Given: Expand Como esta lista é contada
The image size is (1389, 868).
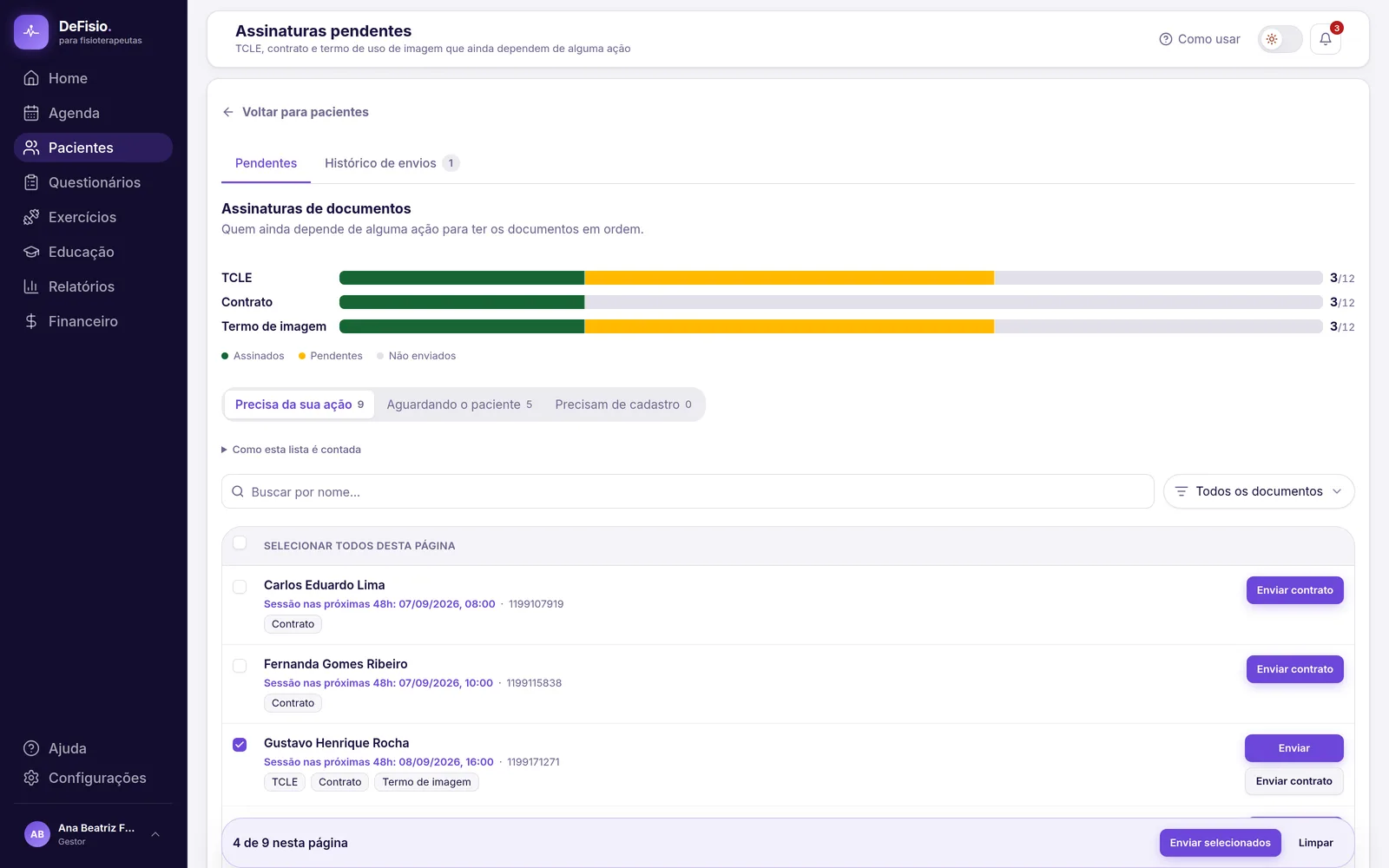Looking at the screenshot, I should coord(291,450).
